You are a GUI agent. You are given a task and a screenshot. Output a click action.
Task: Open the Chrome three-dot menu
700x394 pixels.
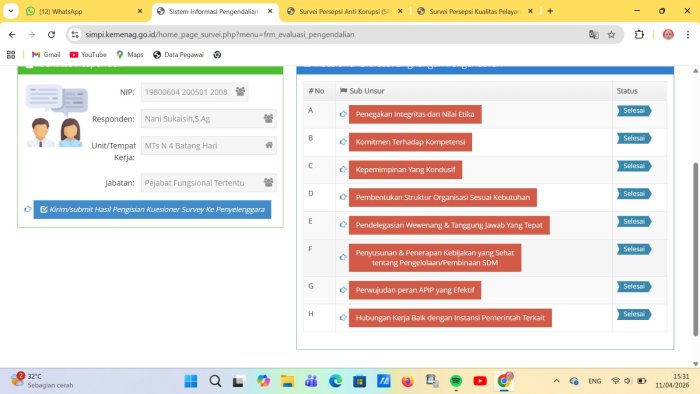click(688, 34)
